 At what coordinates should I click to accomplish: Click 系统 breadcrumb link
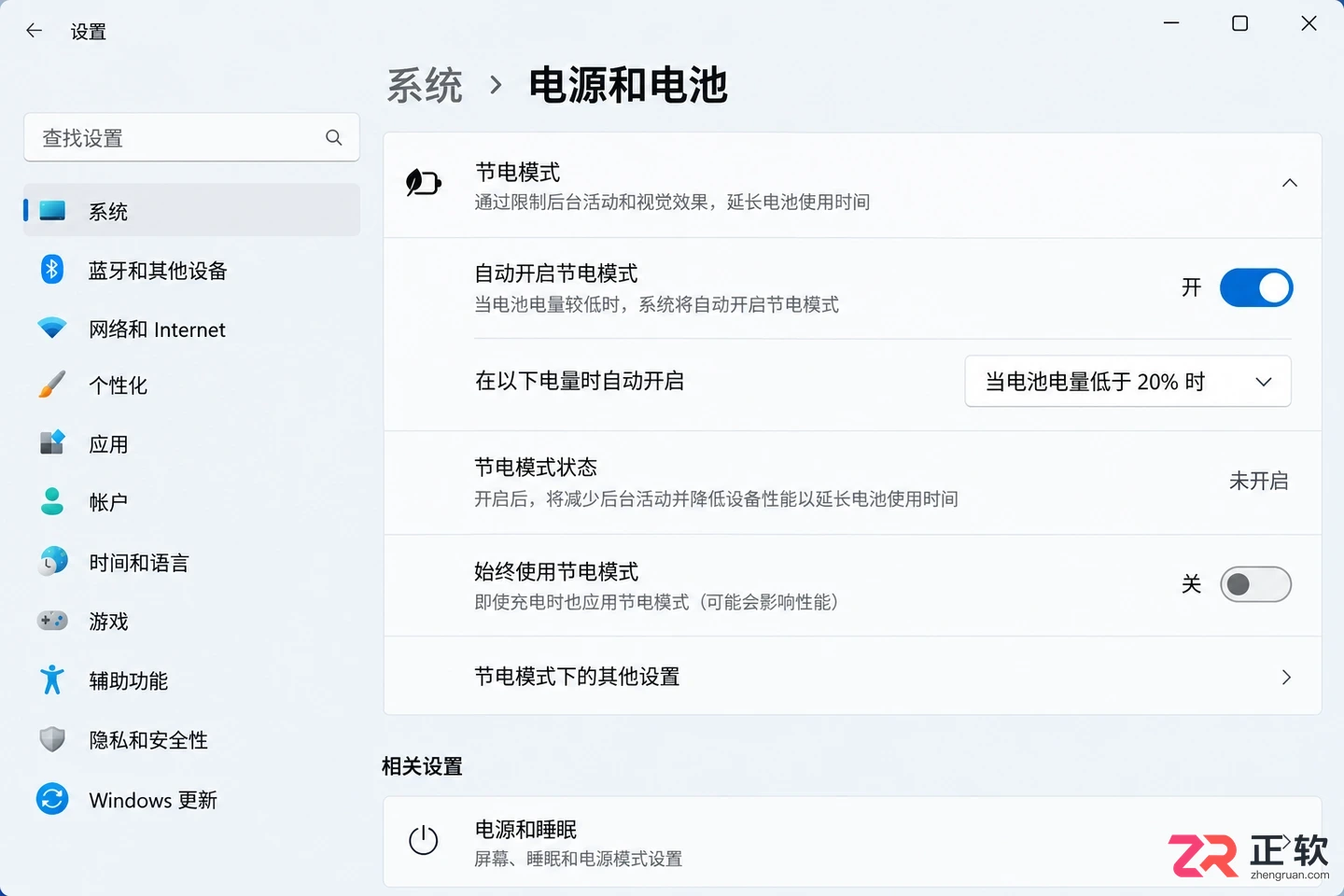pos(425,86)
